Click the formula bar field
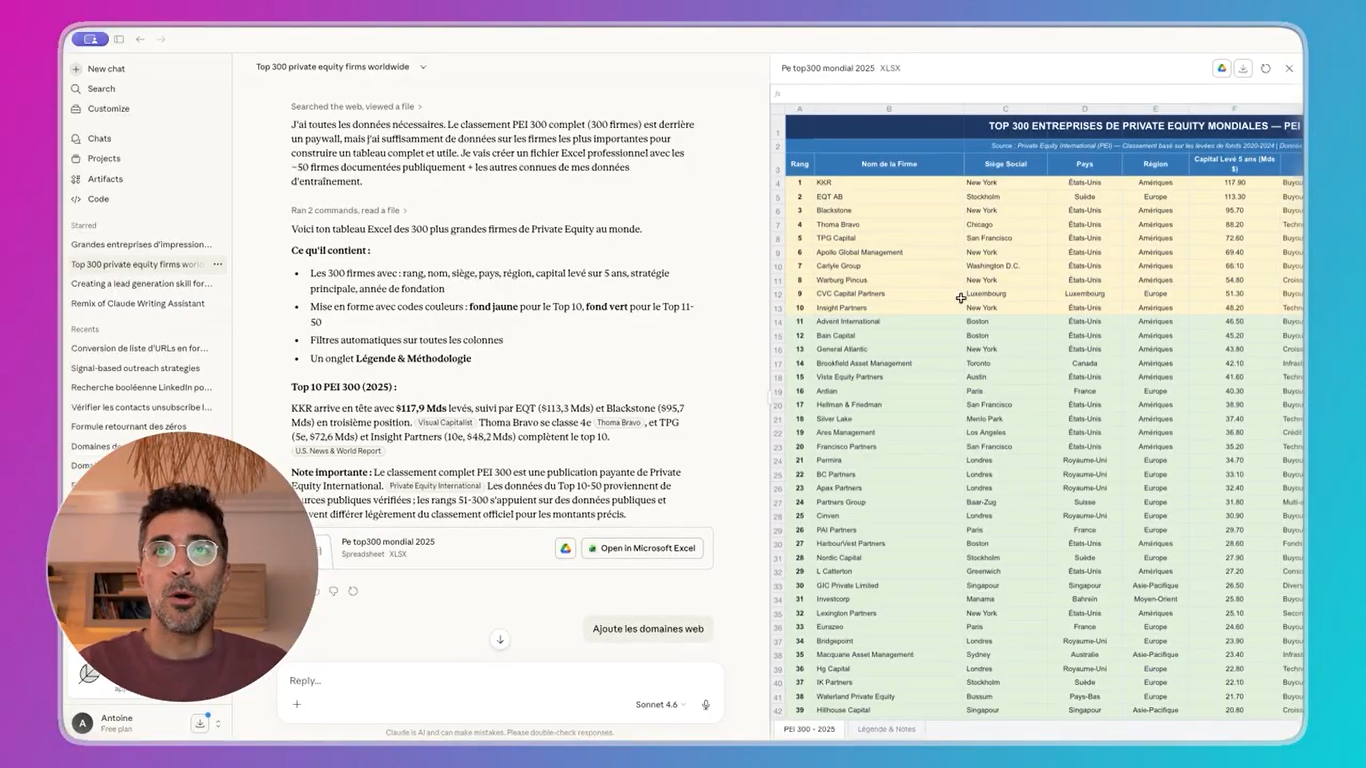This screenshot has height=768, width=1366. coord(1044,94)
